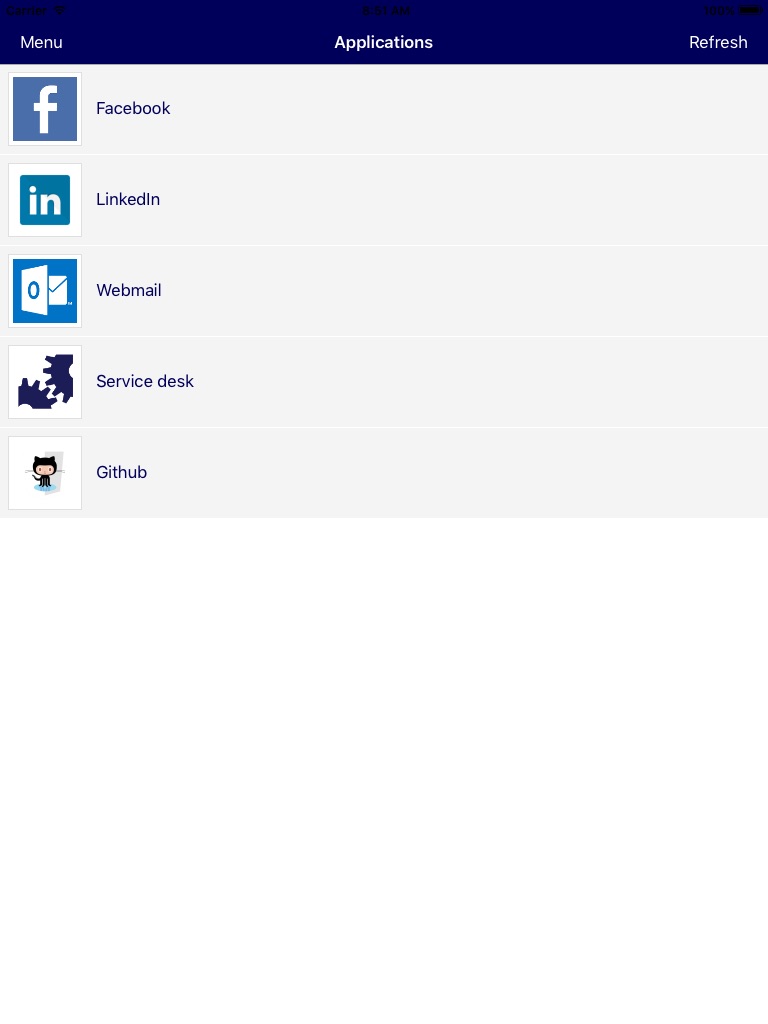The height and width of the screenshot is (1024, 768).
Task: Click the Carrier text in status bar
Action: (26, 10)
